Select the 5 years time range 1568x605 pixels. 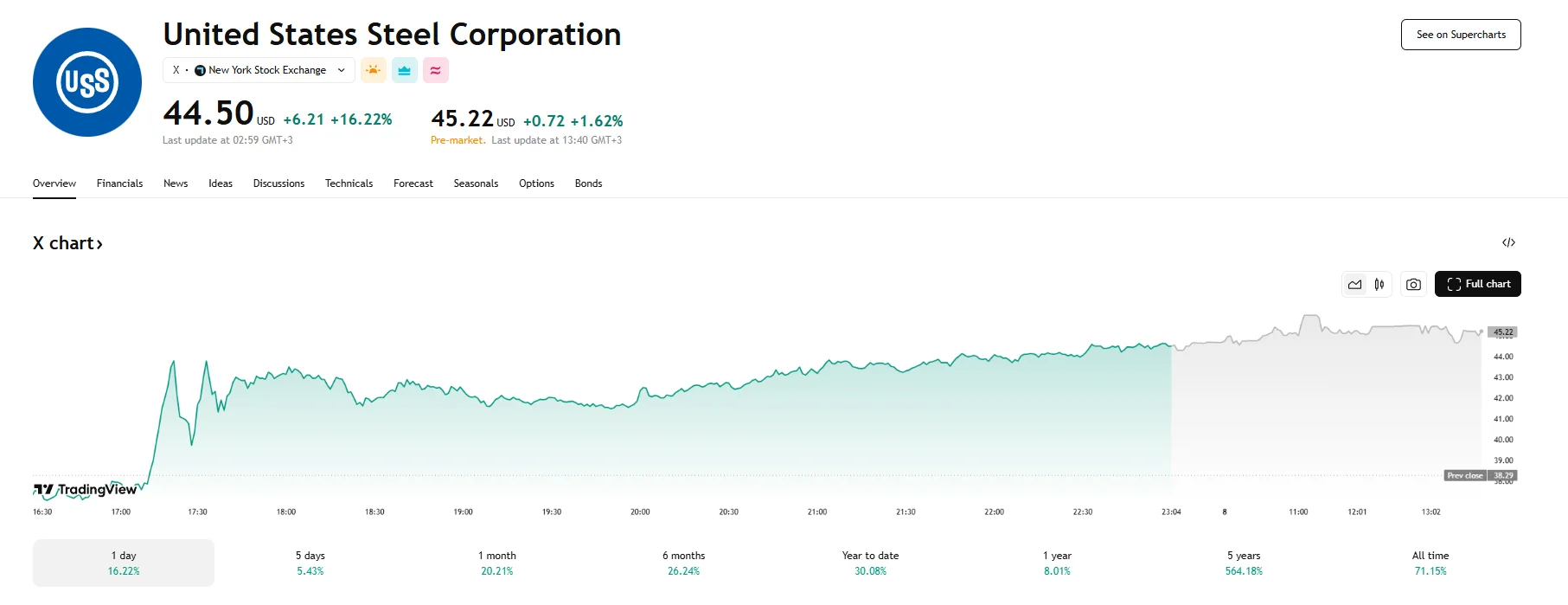tap(1244, 563)
